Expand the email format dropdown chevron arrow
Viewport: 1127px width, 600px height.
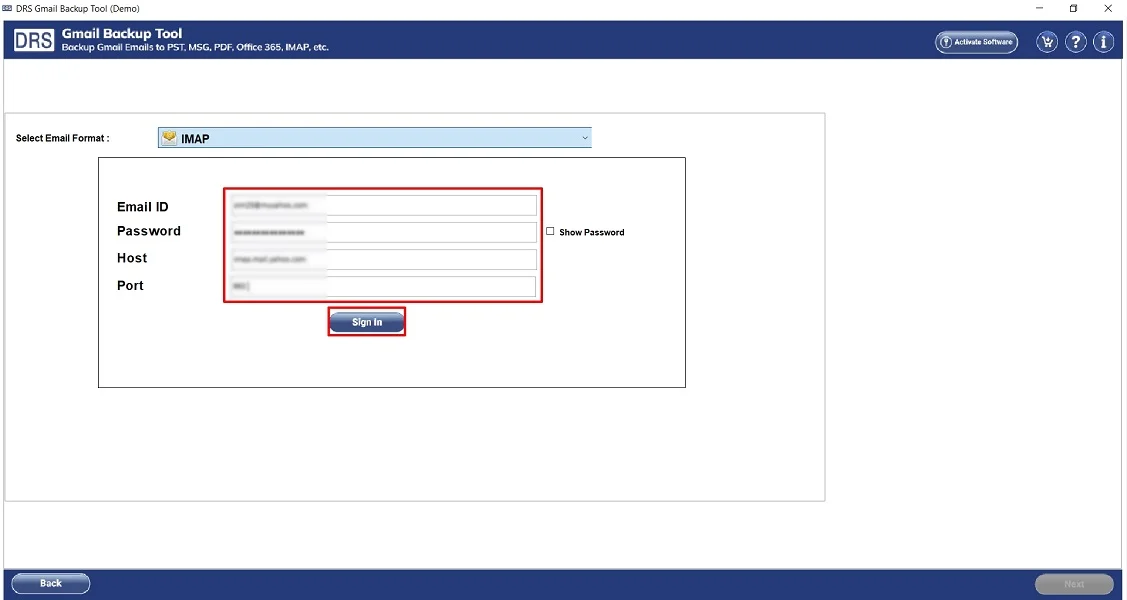coord(585,138)
